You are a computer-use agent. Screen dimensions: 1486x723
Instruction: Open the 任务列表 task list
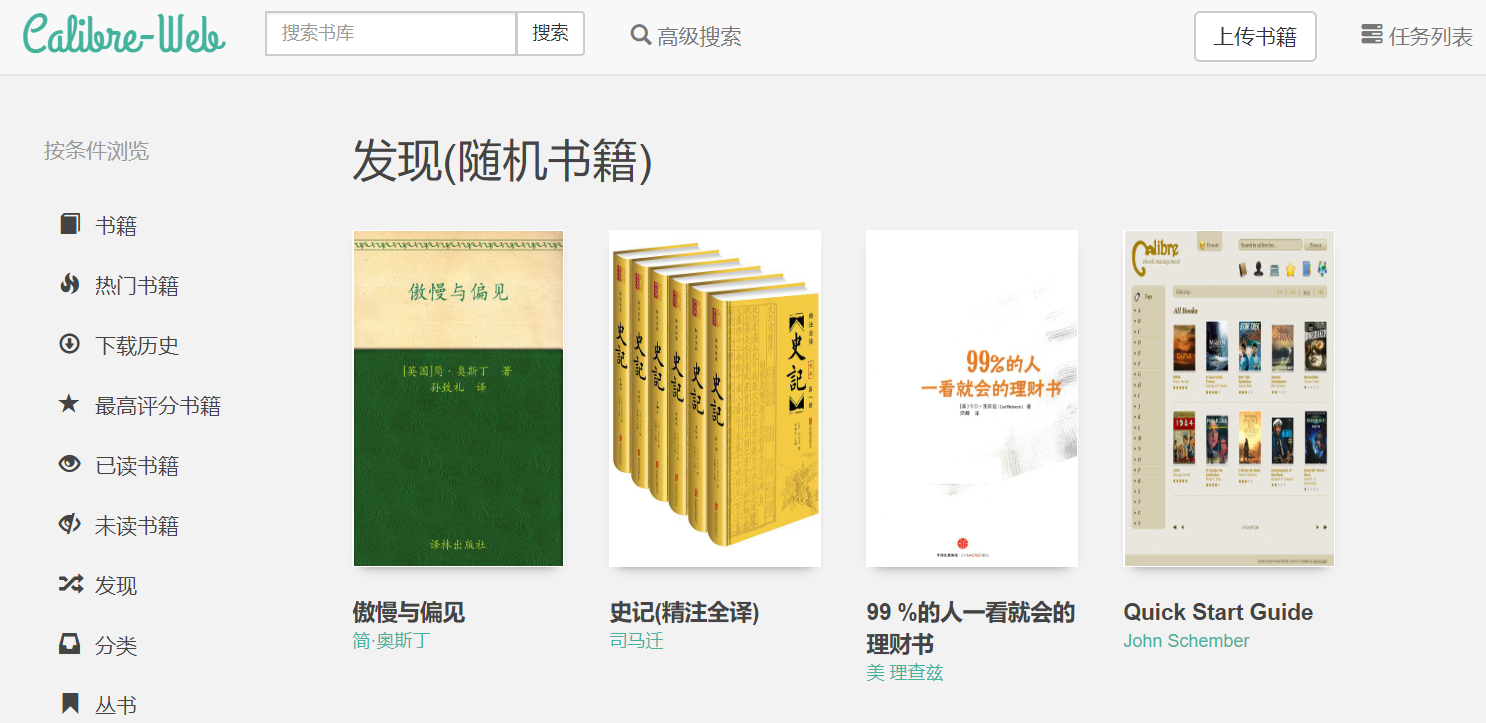1417,36
